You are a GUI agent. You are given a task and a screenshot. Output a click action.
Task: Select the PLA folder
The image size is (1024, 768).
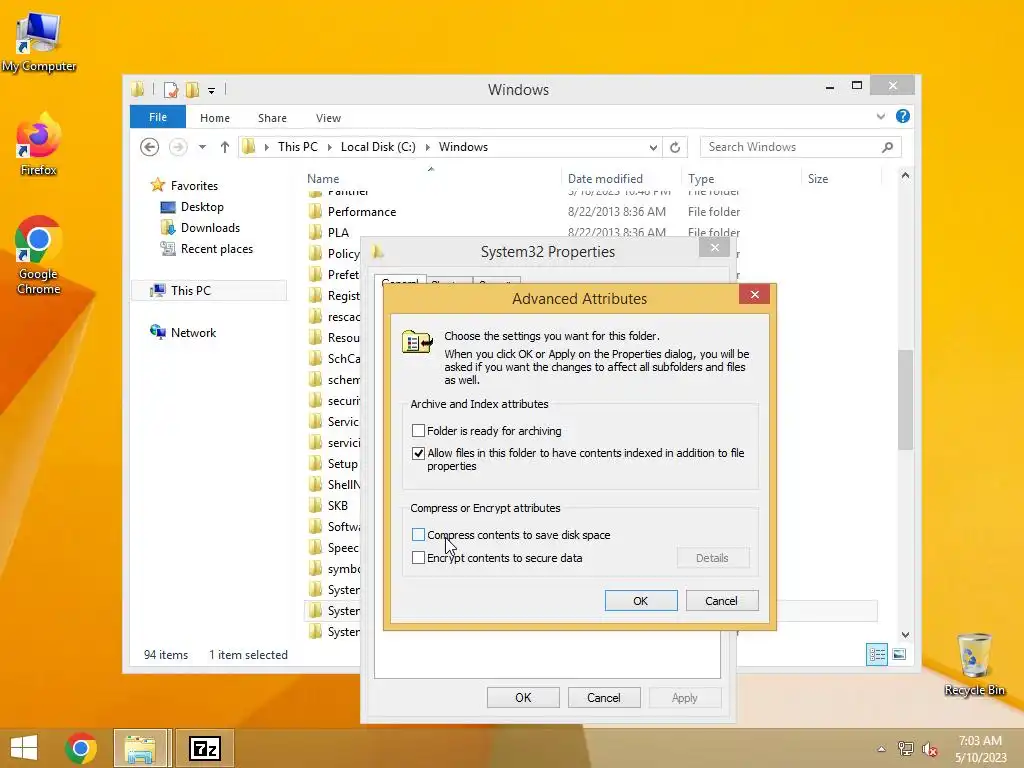click(338, 232)
